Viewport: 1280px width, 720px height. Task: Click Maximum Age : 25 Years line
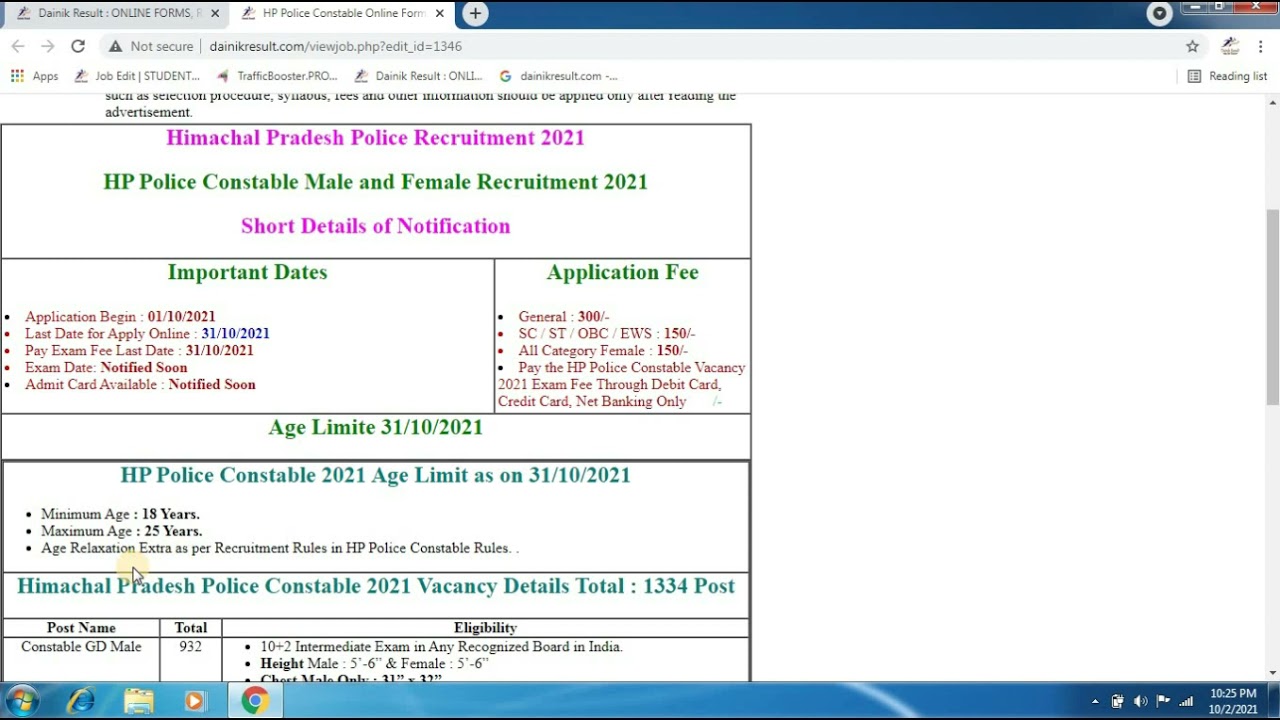click(x=121, y=531)
